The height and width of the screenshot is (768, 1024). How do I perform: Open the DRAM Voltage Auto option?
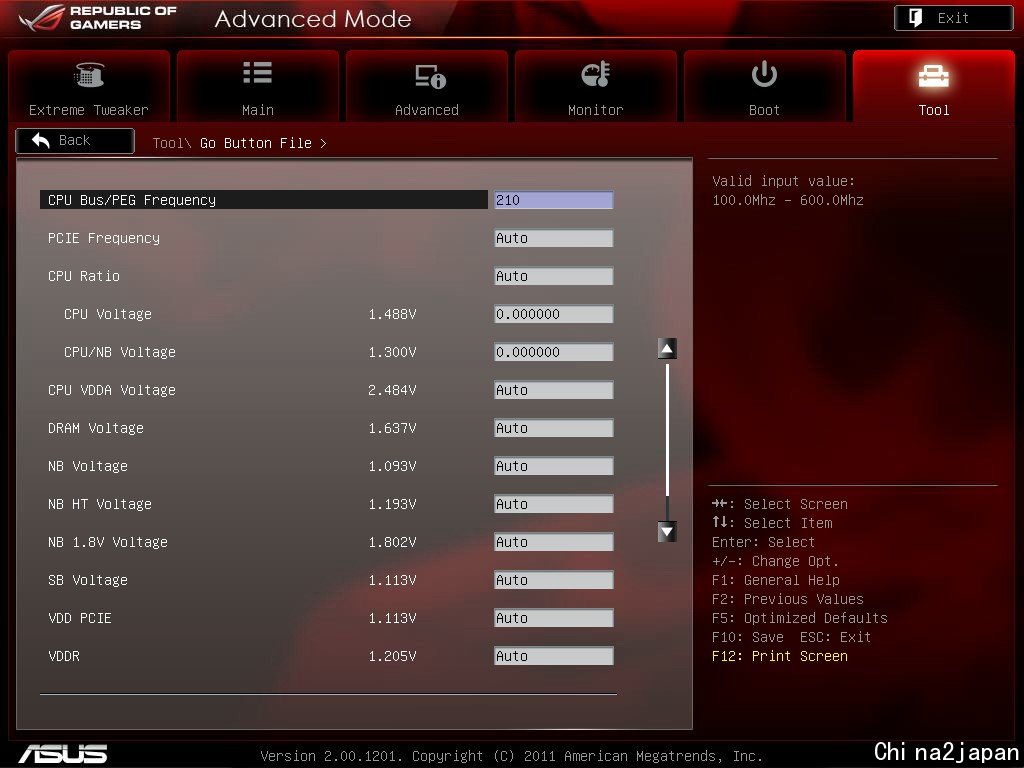coord(553,428)
